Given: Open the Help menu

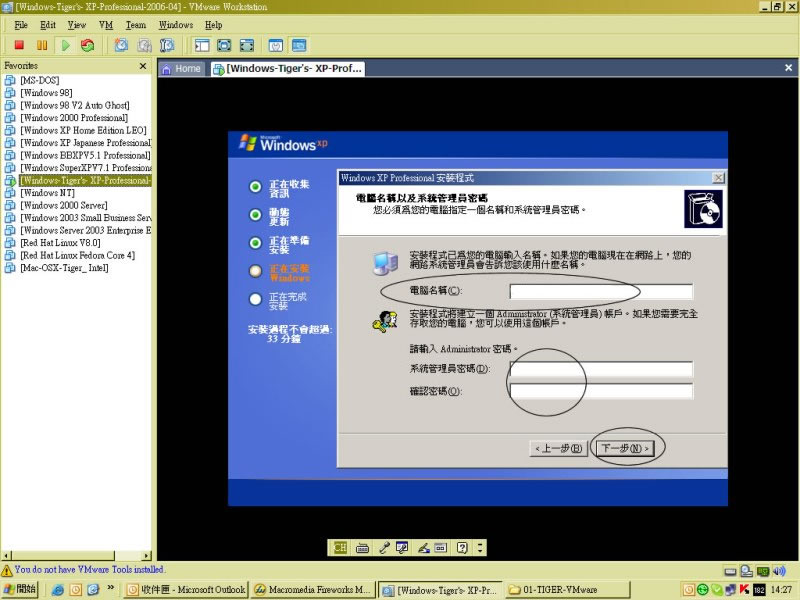Looking at the screenshot, I should pos(213,25).
